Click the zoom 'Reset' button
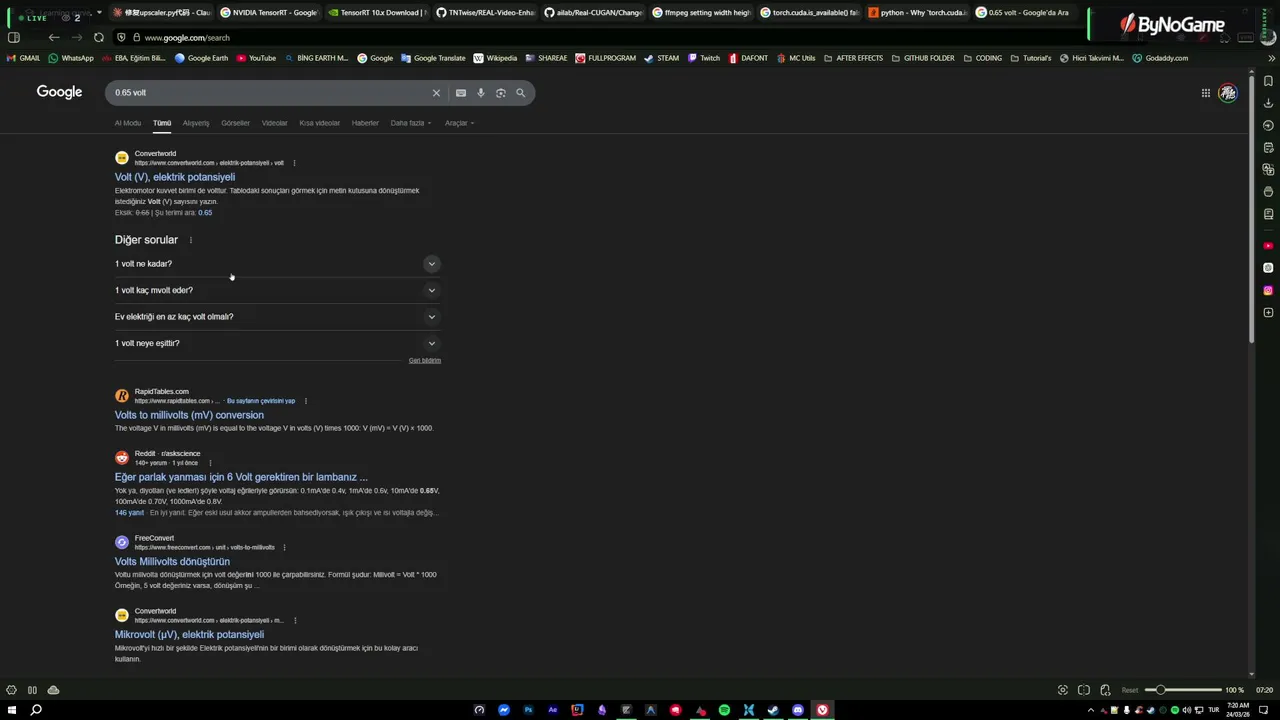 tap(1130, 690)
